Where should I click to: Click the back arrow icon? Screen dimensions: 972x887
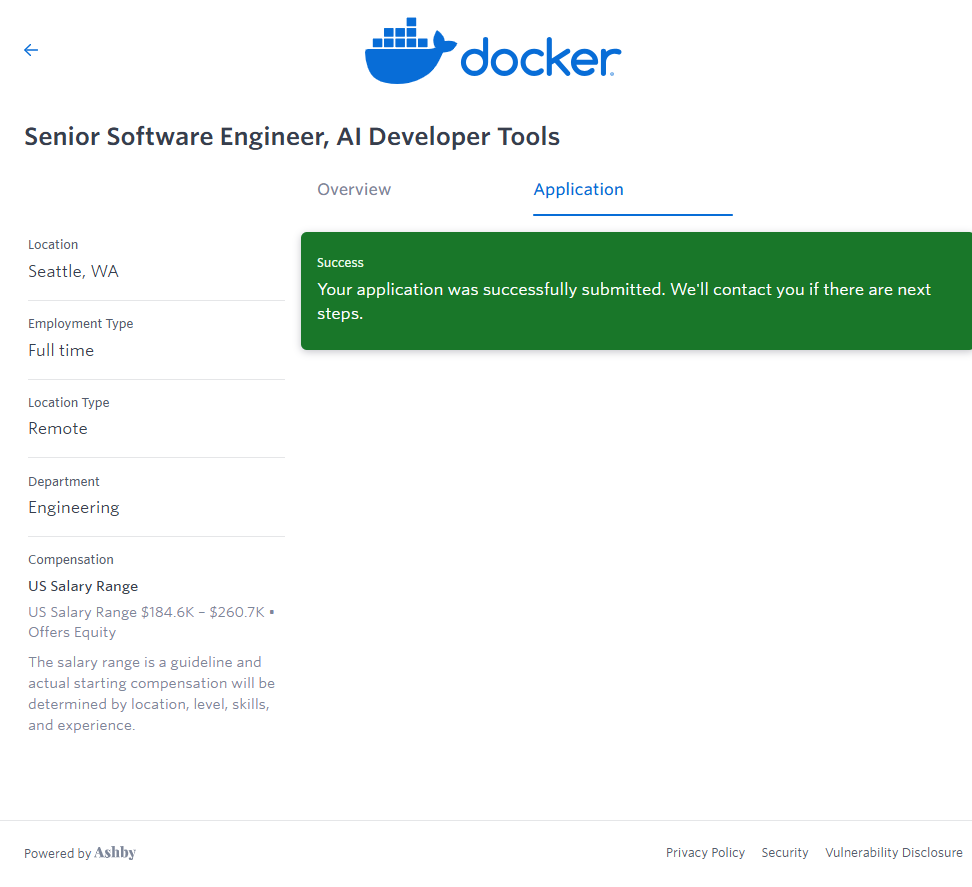coord(31,50)
